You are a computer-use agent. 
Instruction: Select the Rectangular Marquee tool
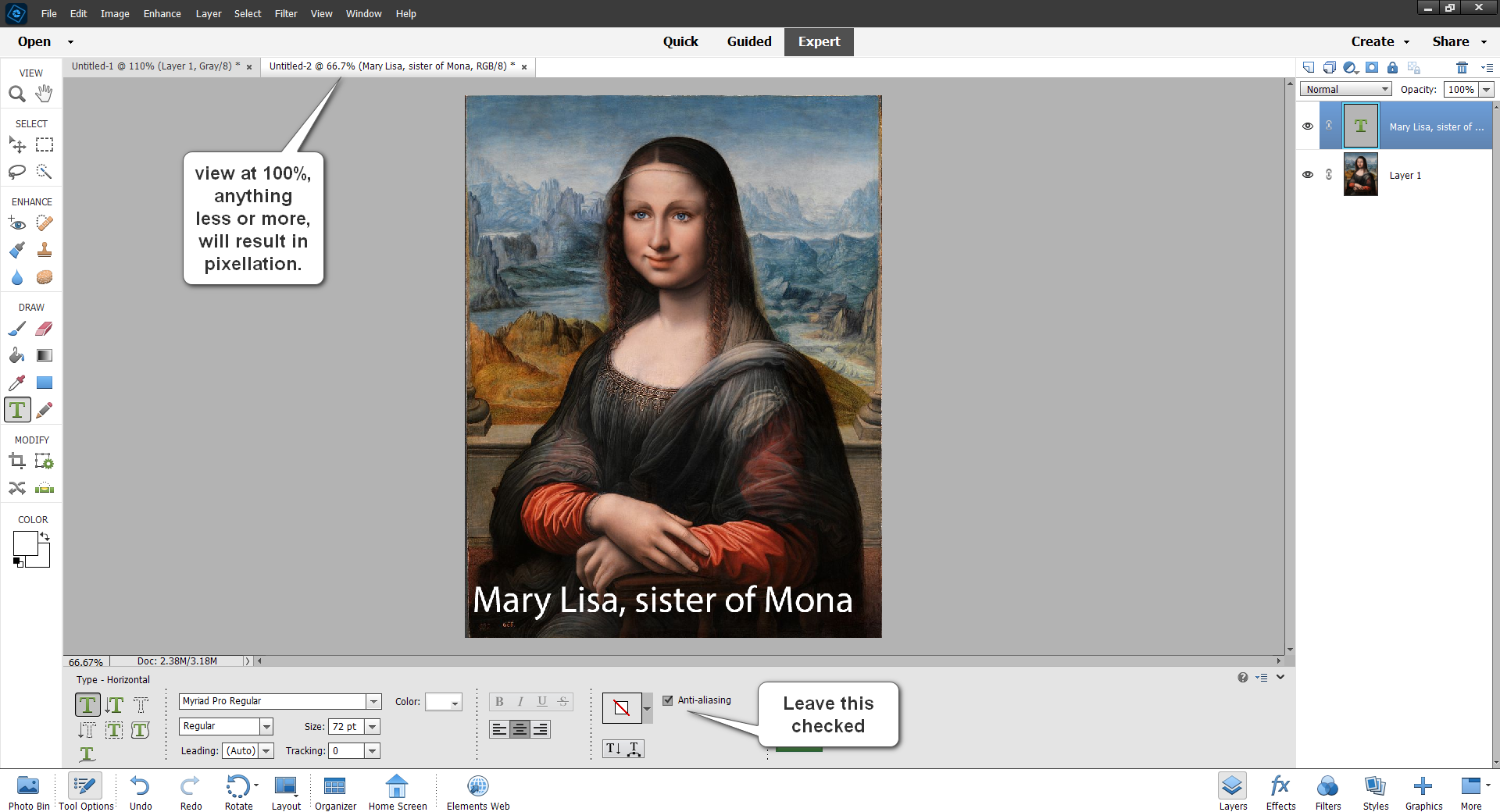45,144
